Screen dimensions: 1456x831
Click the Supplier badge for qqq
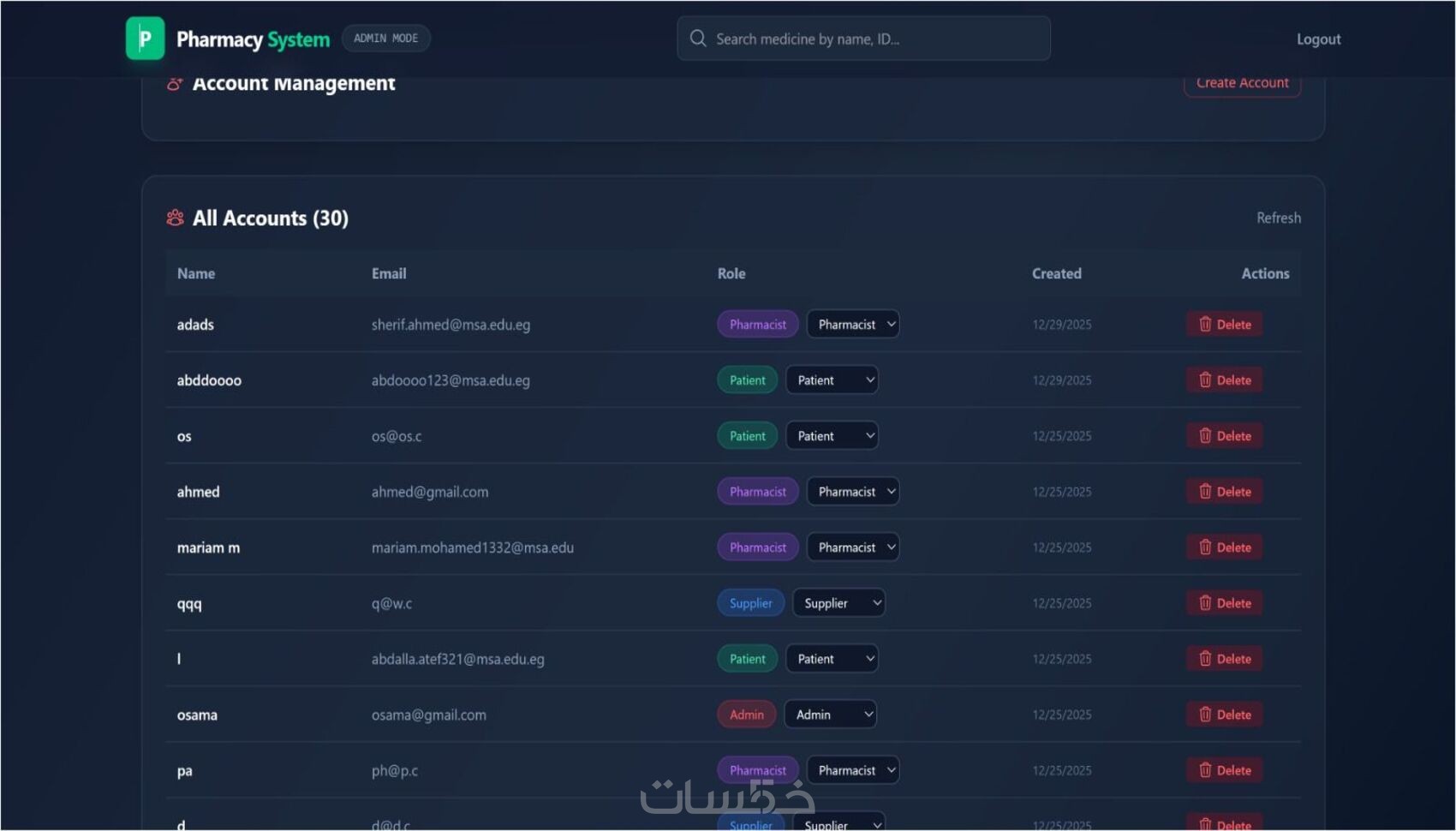pyautogui.click(x=751, y=602)
